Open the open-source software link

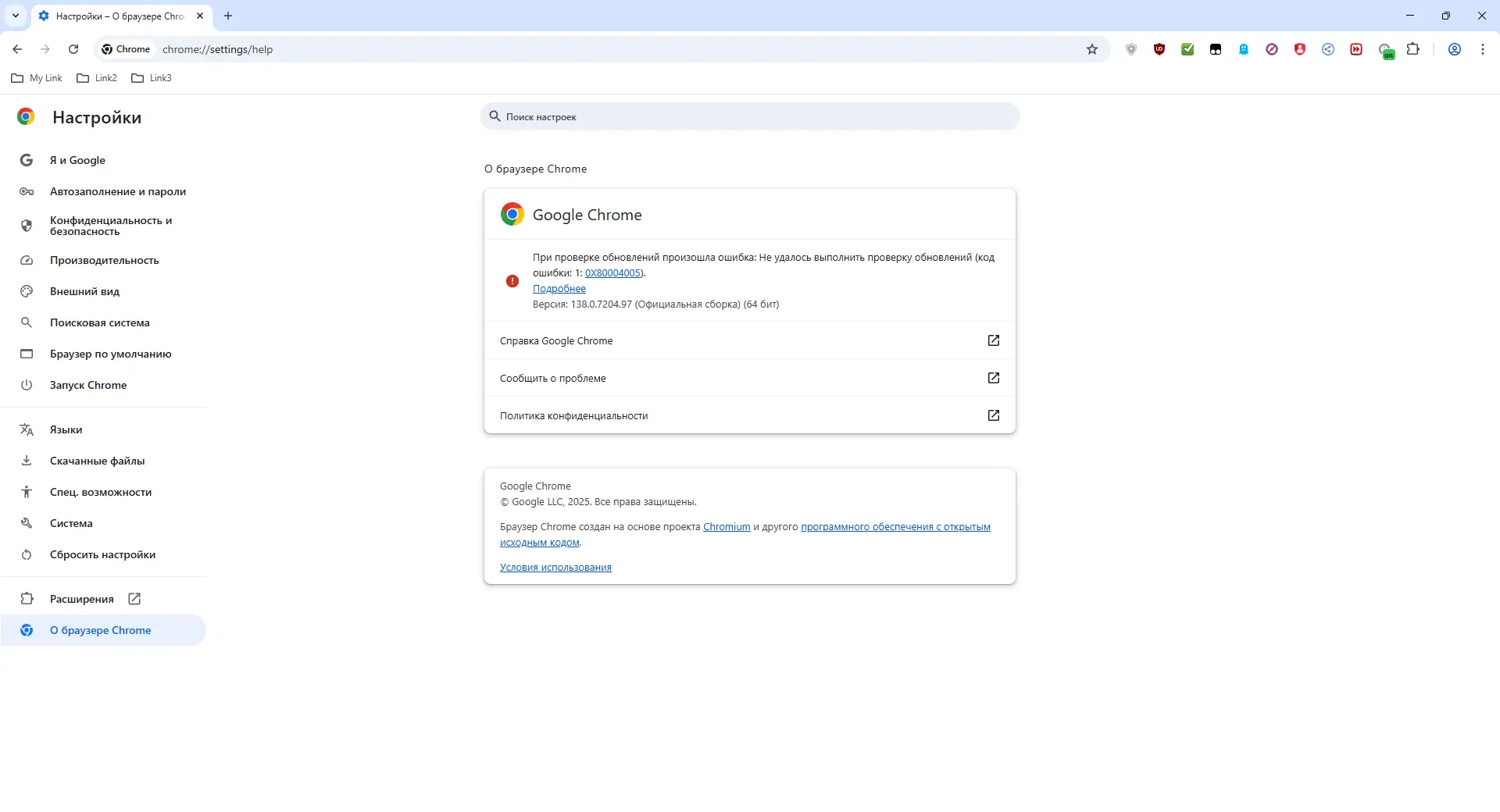895,527
